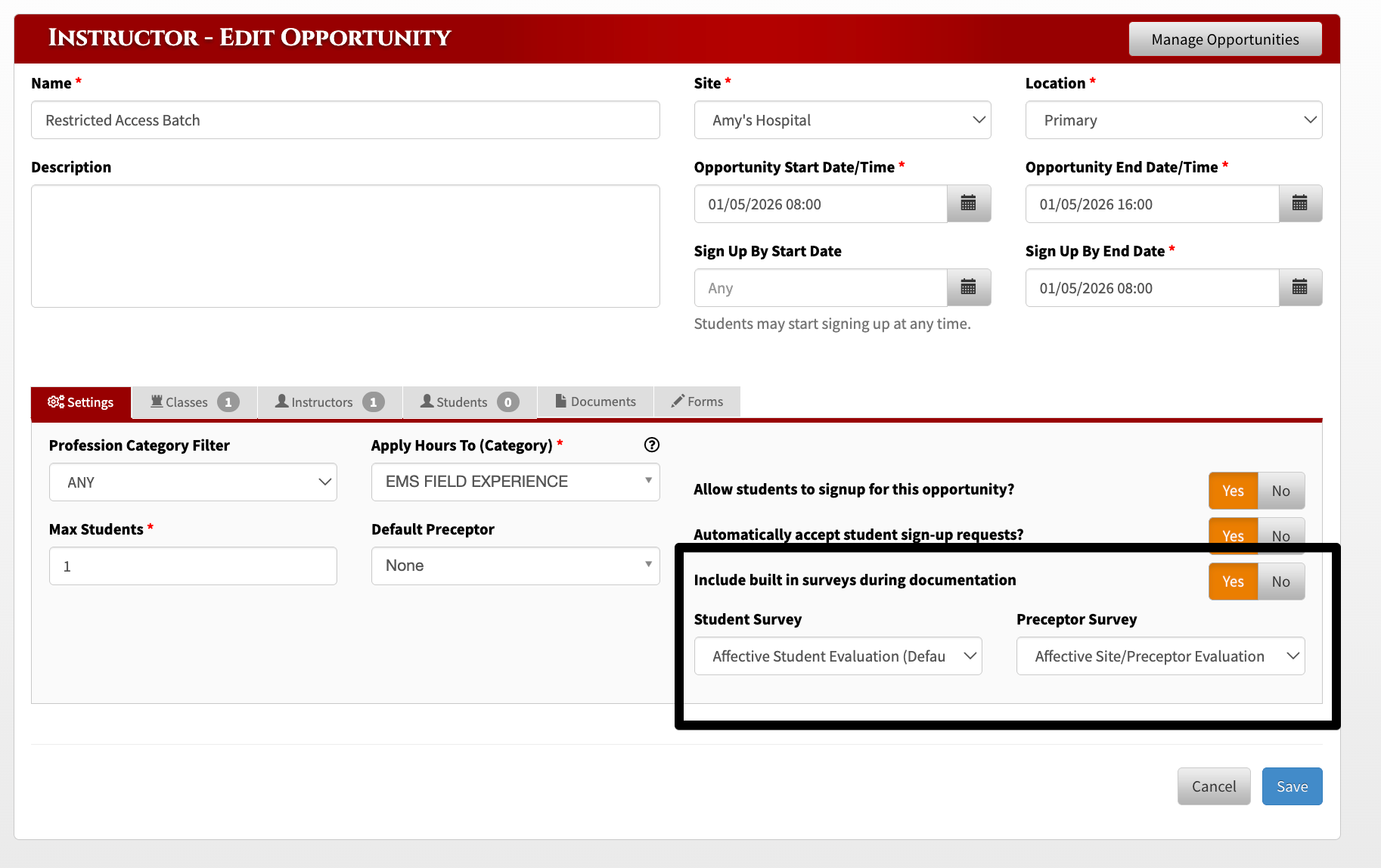This screenshot has height=868, width=1381.
Task: Click the Classes tab count badge
Action: point(228,402)
